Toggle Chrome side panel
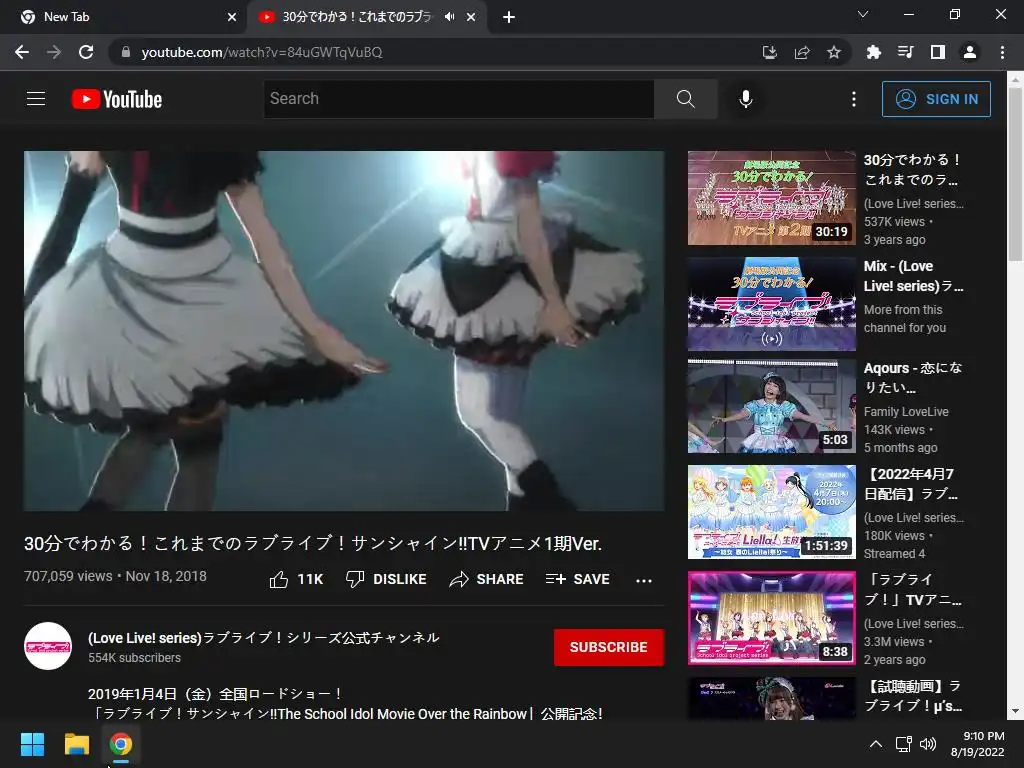1024x768 pixels. pyautogui.click(x=938, y=52)
